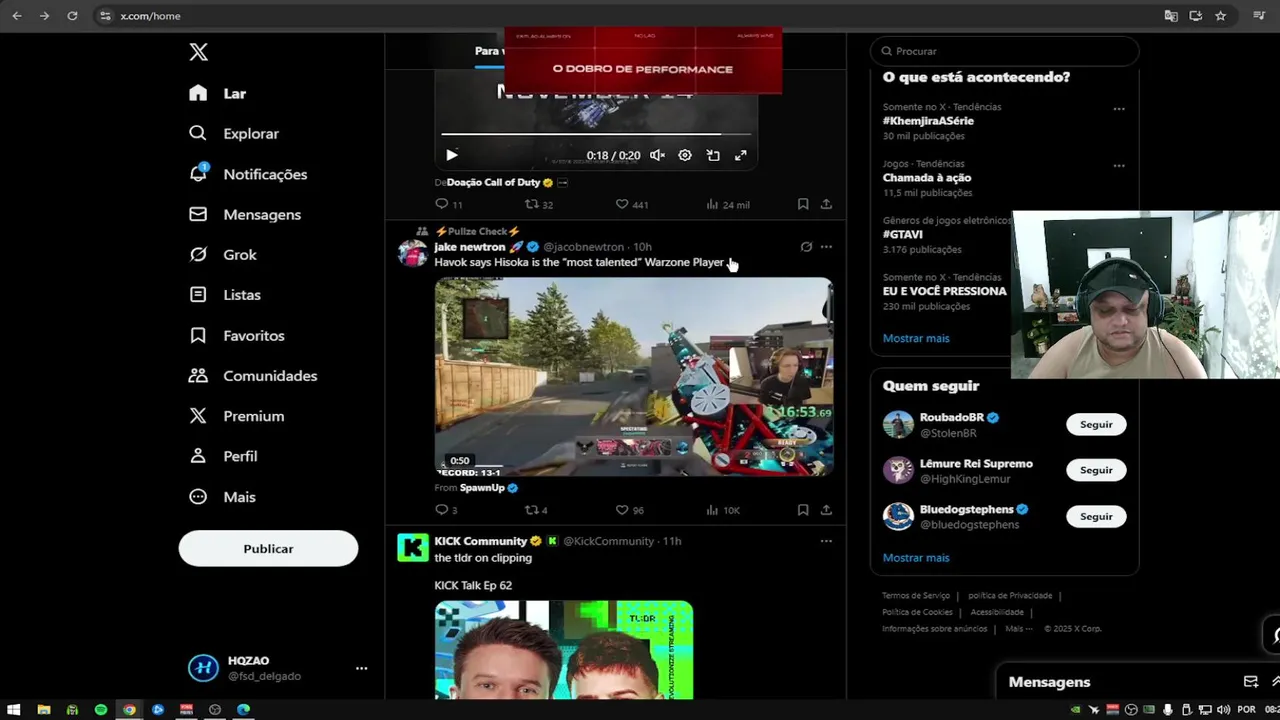Open #KhemjiraASérie trend
This screenshot has height=720, width=1280.
(928, 121)
